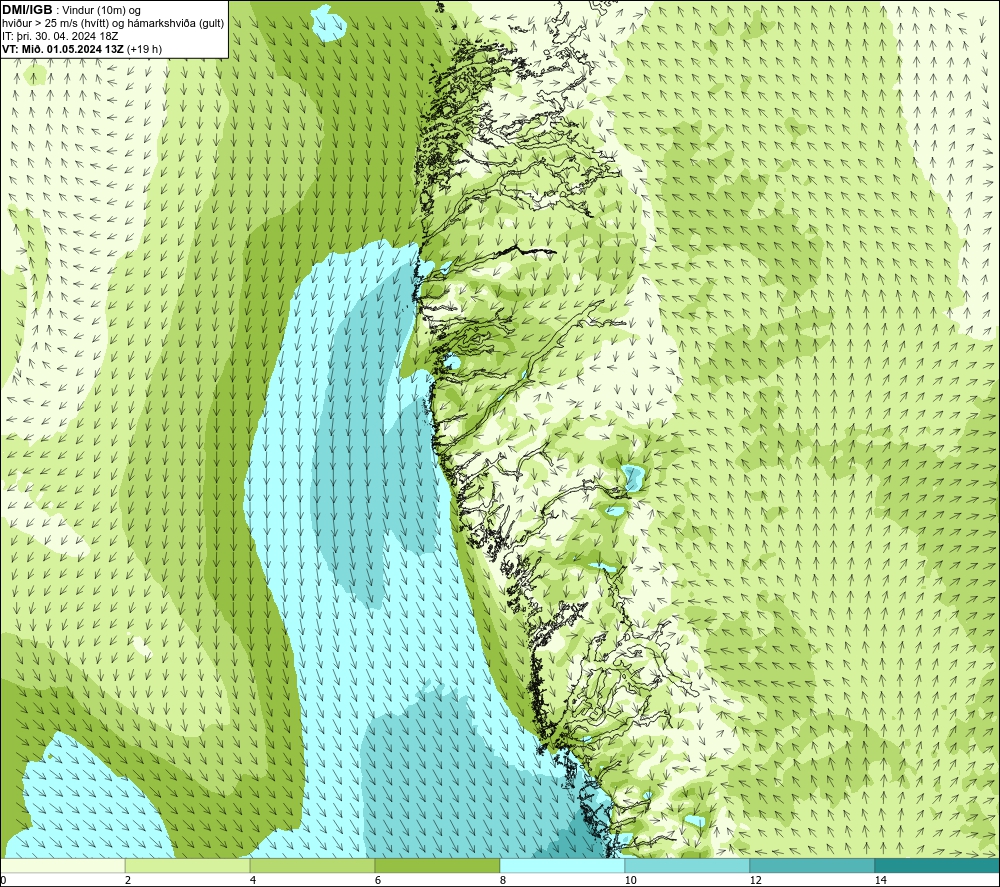
Task: Click the 8–10 m/s light cyan swatch
Action: point(562,865)
